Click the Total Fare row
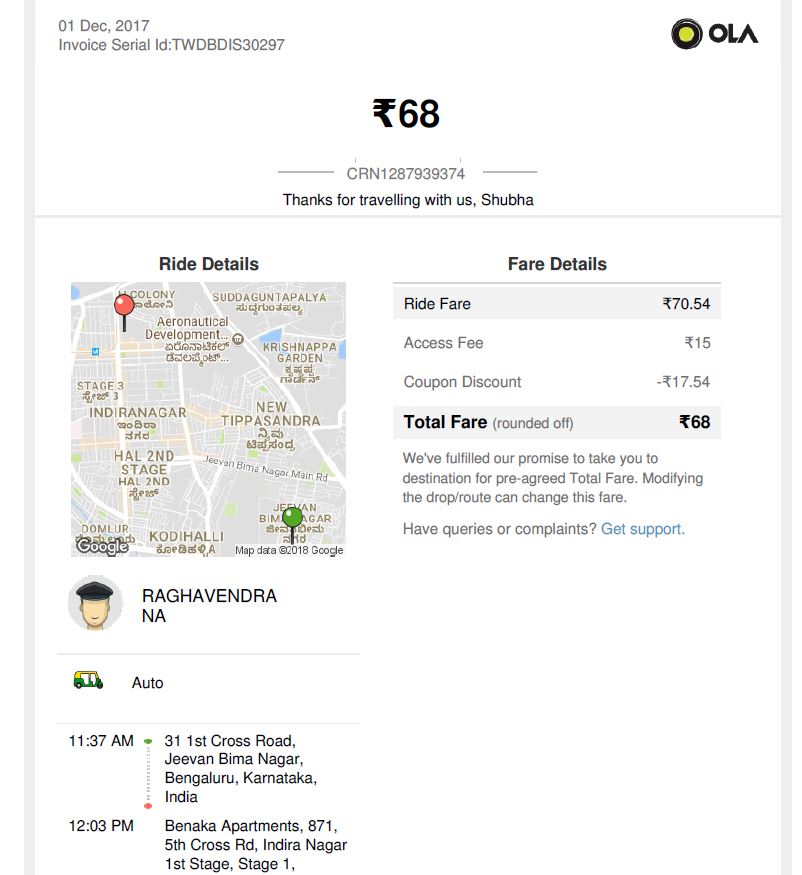 point(556,422)
